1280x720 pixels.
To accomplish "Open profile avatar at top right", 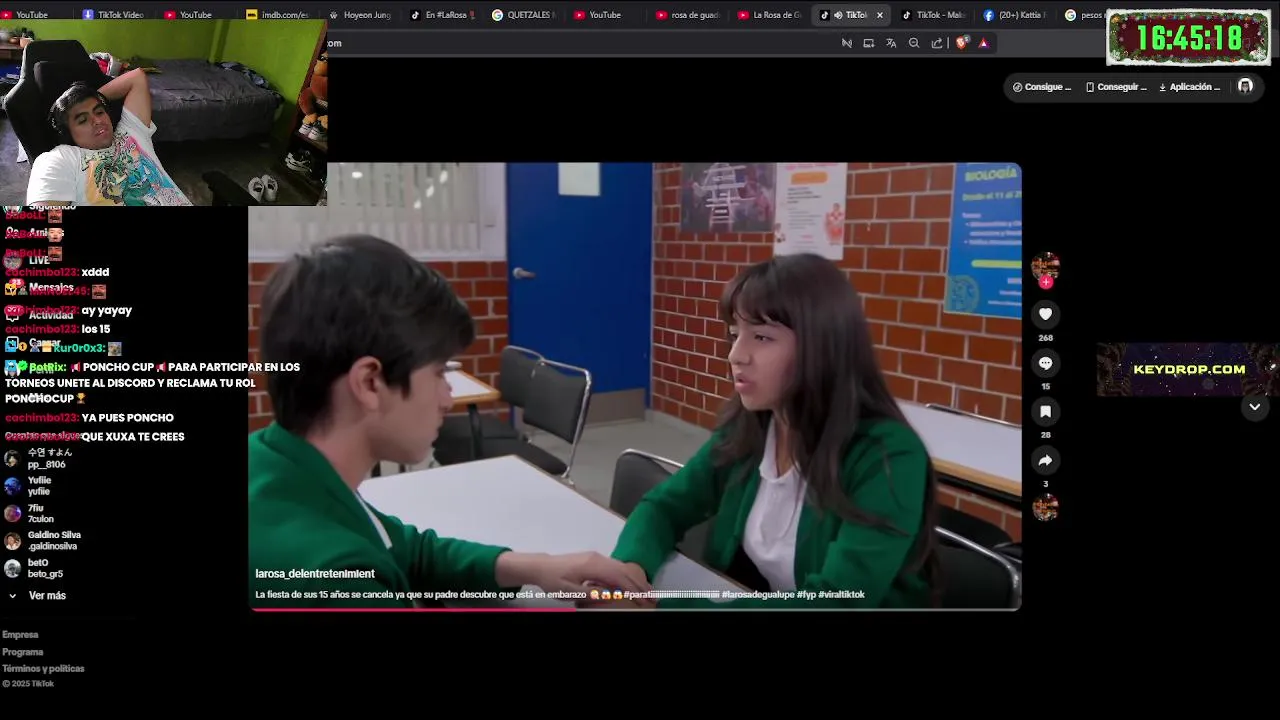I will coord(1245,87).
